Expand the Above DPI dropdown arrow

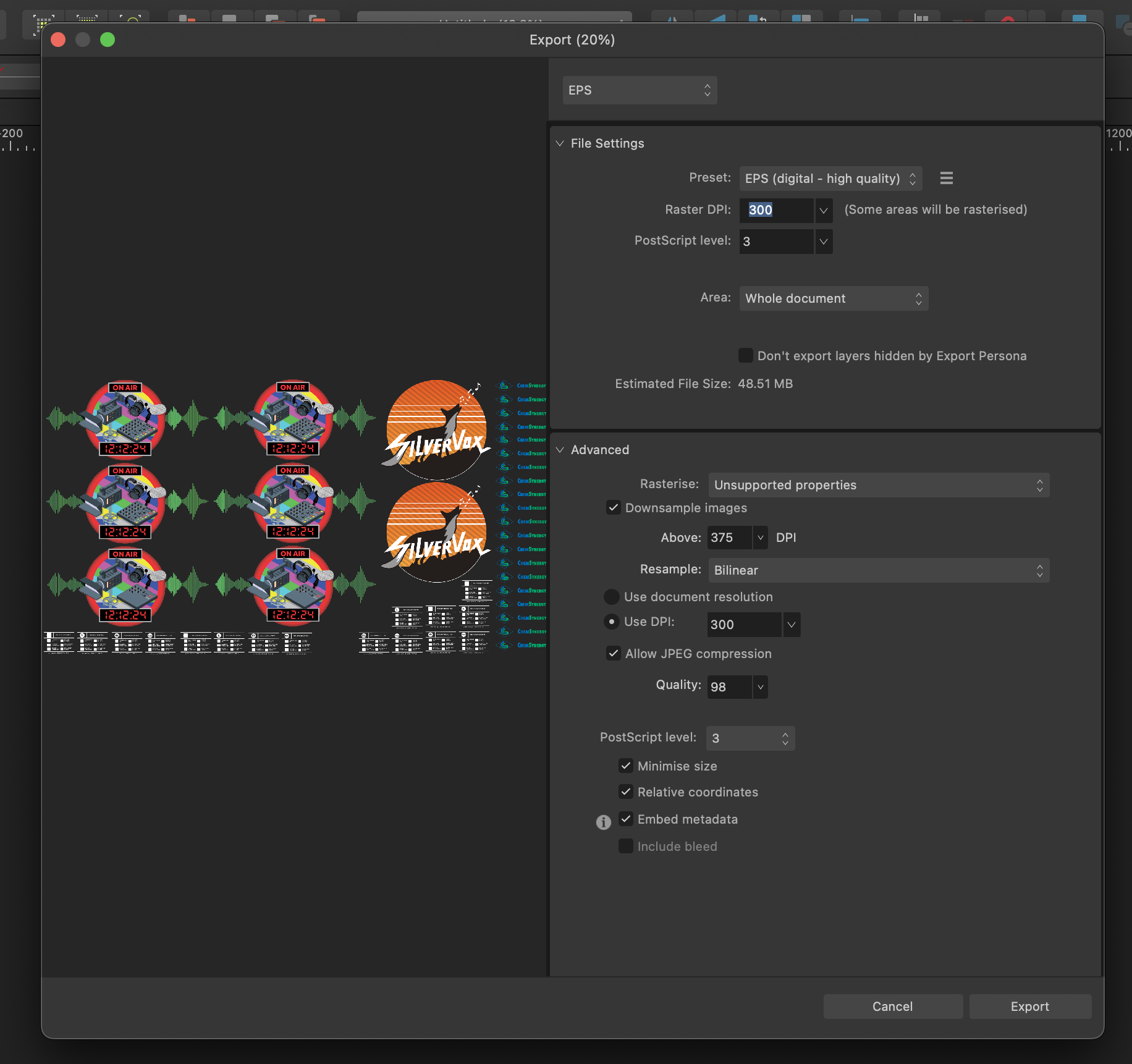point(760,538)
